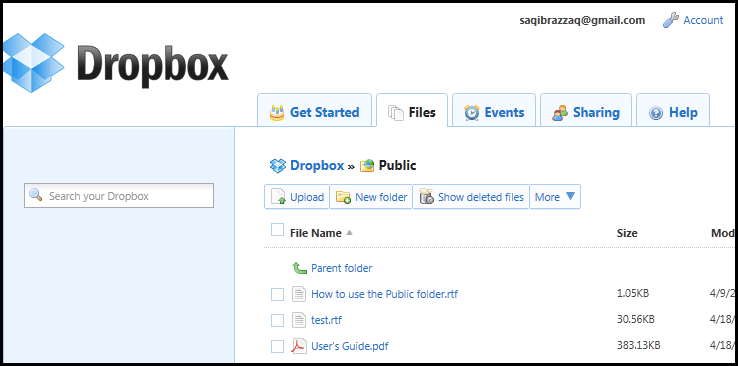Click the 30.56KB size value
Image resolution: width=738 pixels, height=366 pixels.
click(635, 319)
